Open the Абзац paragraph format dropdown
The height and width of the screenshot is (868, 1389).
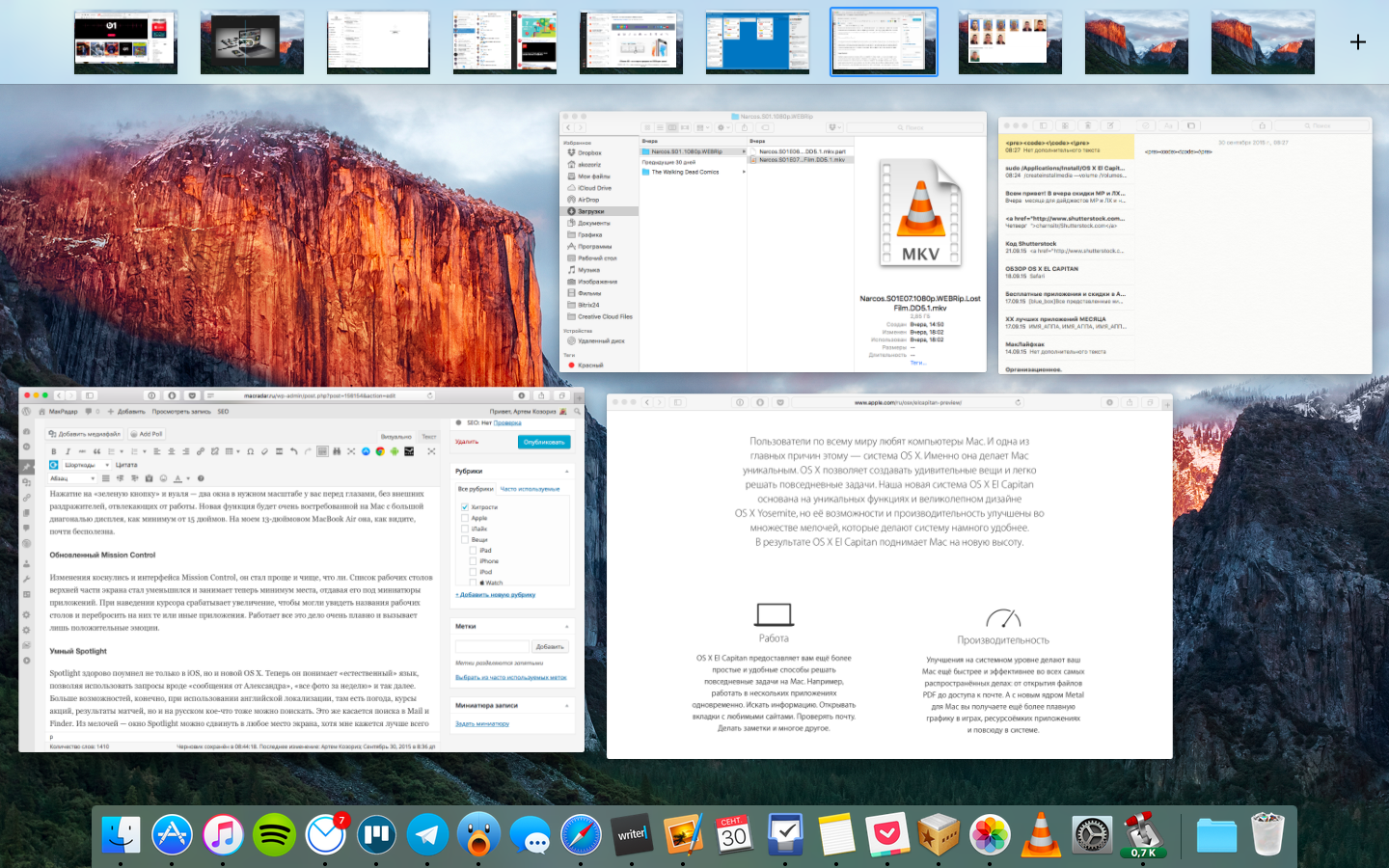click(73, 478)
